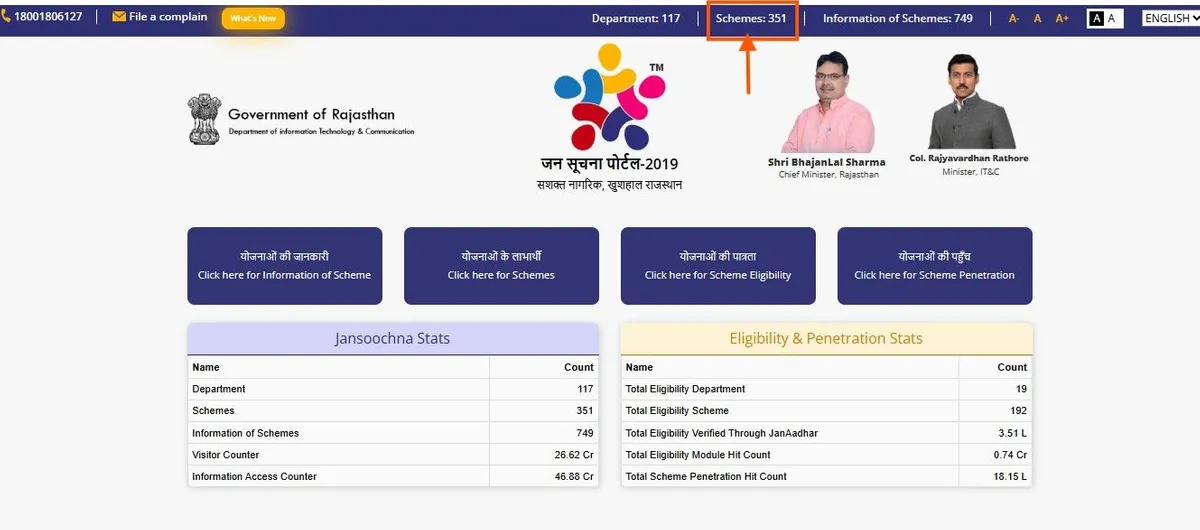The image size is (1200, 530).
Task: Click the phone icon beside helpline number
Action: 7,17
